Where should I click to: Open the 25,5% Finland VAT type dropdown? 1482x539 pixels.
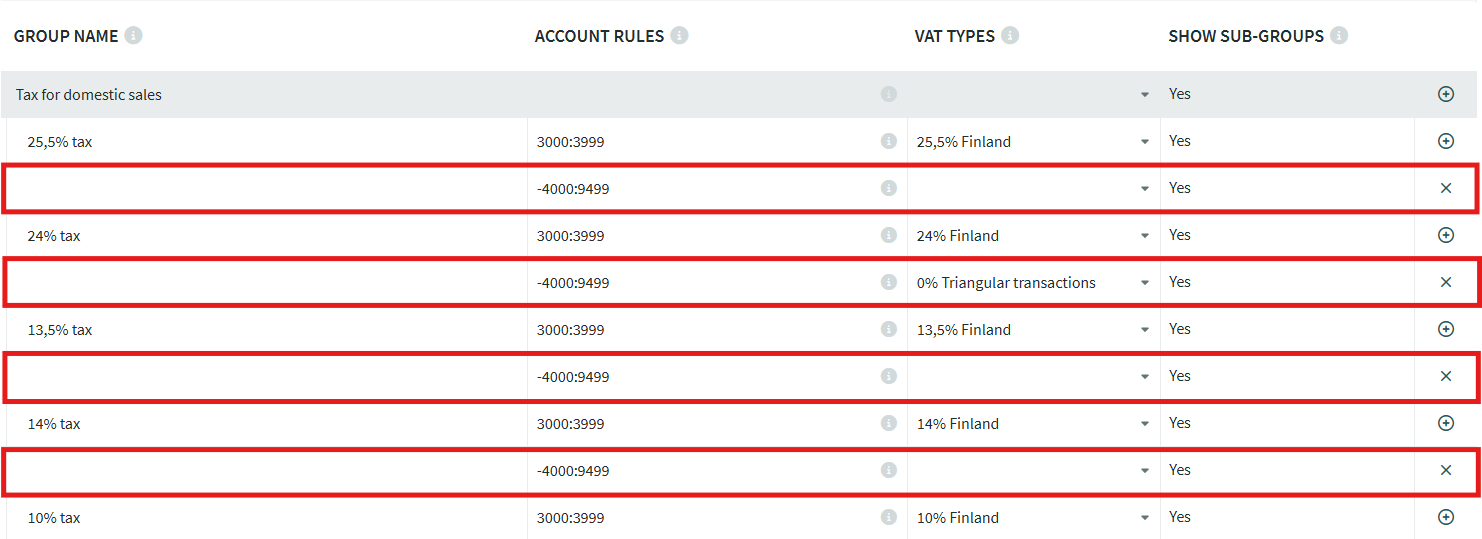pos(1144,142)
